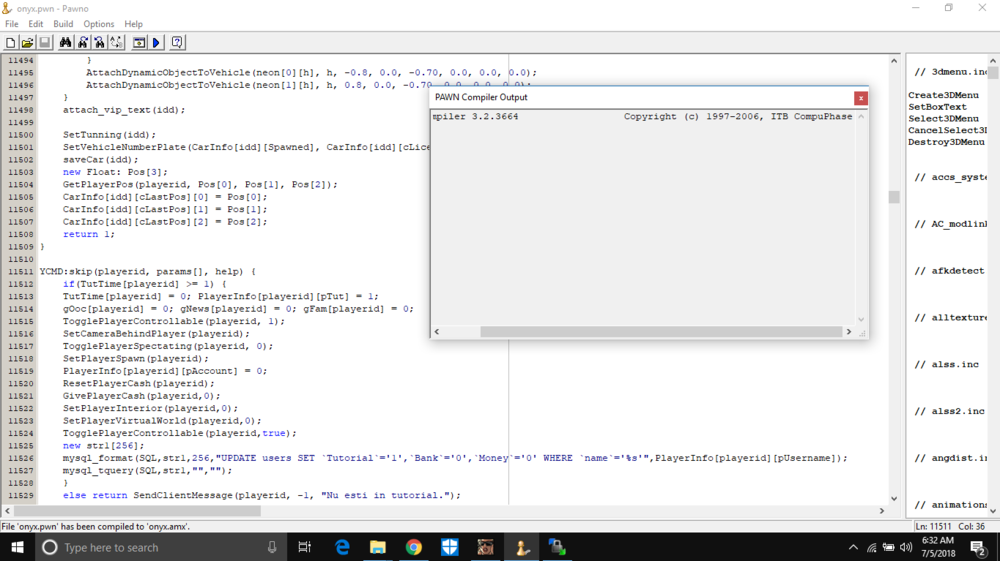
Task: Click the editor horizontal scrollbar thumb
Action: click(x=137, y=511)
